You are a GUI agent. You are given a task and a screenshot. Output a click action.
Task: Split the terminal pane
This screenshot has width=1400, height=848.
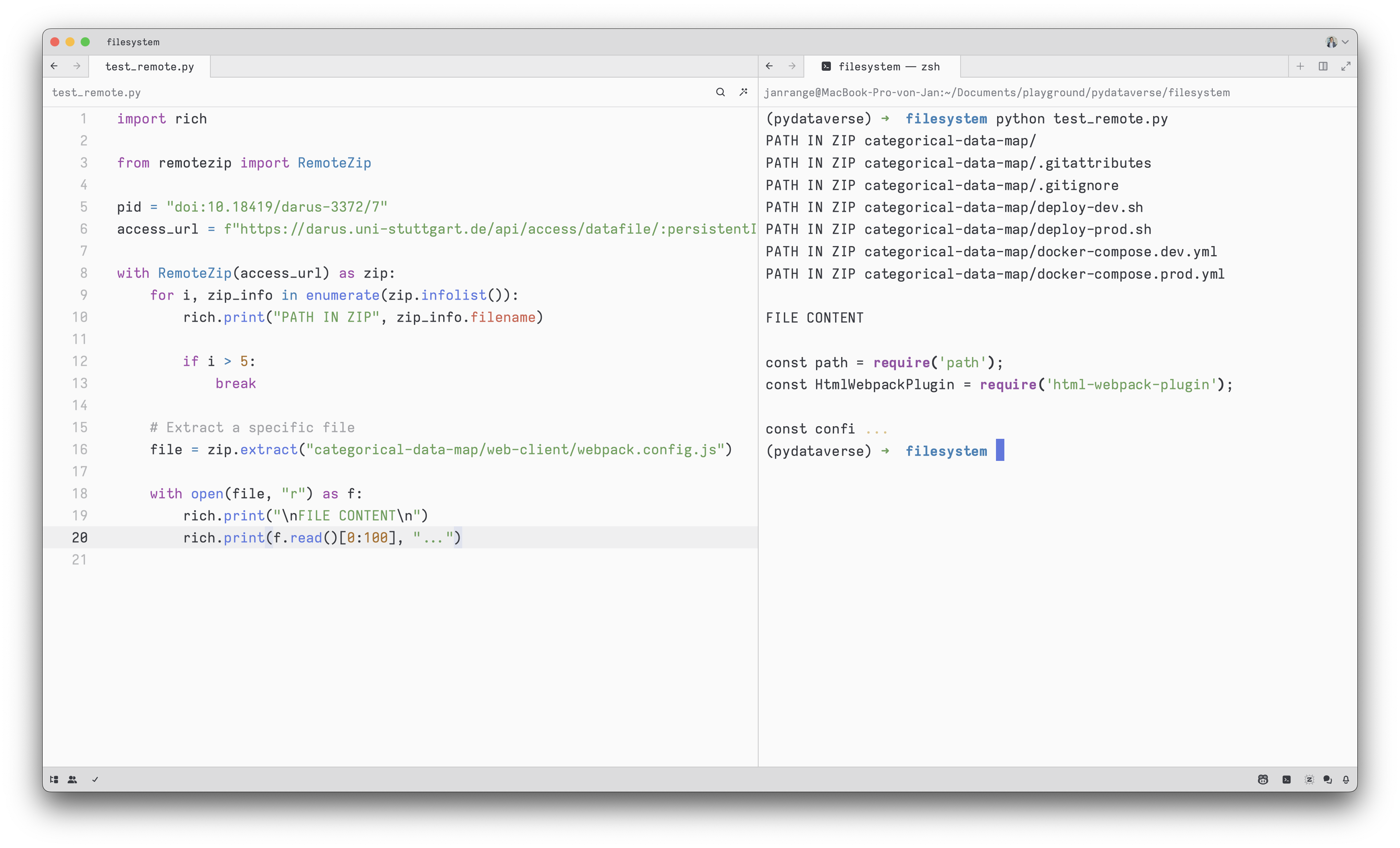(x=1323, y=67)
